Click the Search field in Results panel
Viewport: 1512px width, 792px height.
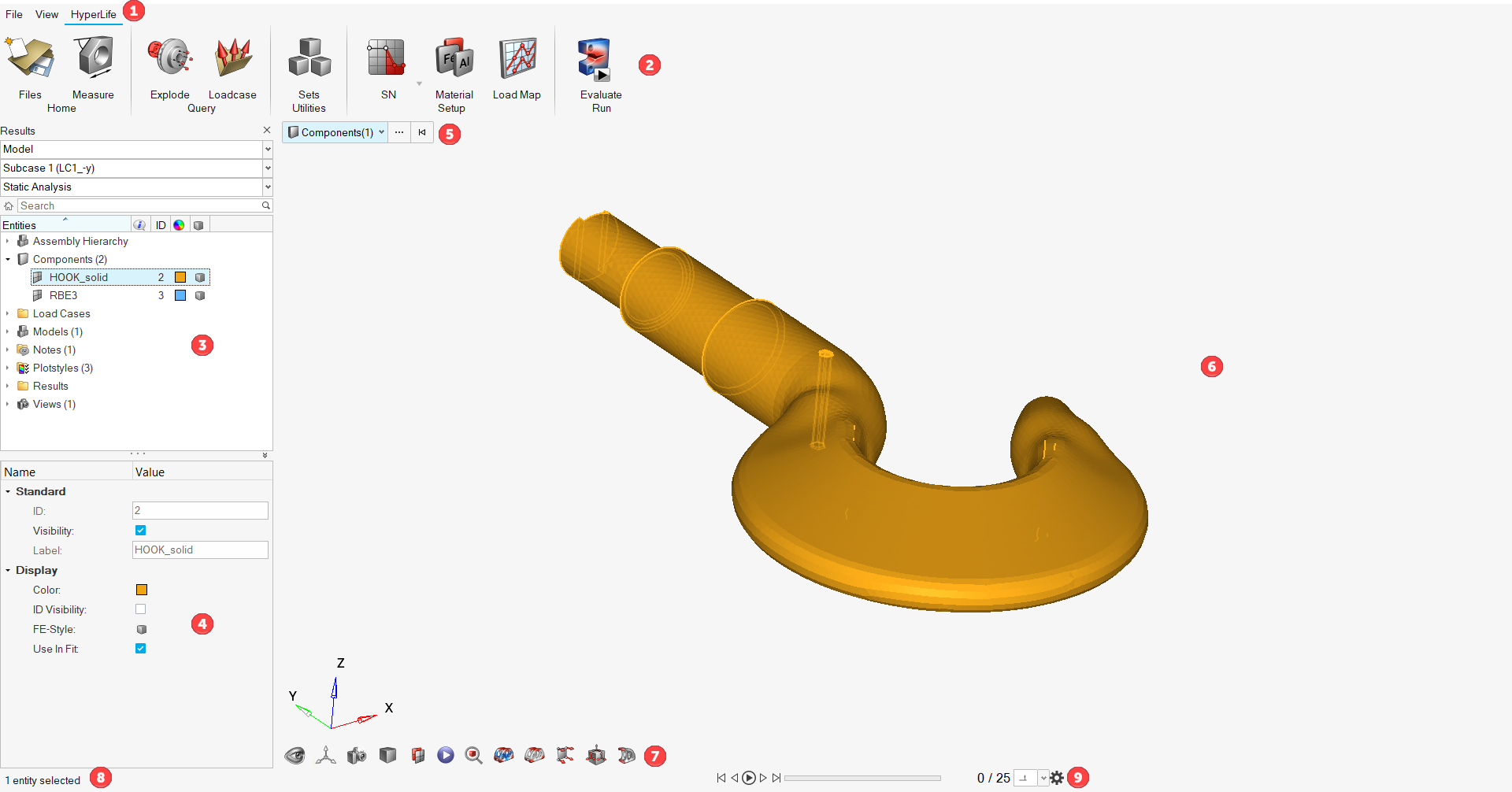[139, 206]
